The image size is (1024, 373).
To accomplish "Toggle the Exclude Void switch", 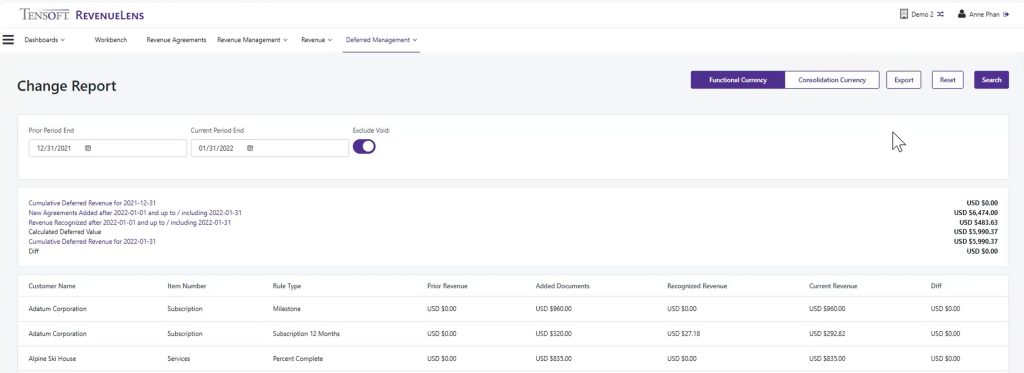I will (x=364, y=147).
